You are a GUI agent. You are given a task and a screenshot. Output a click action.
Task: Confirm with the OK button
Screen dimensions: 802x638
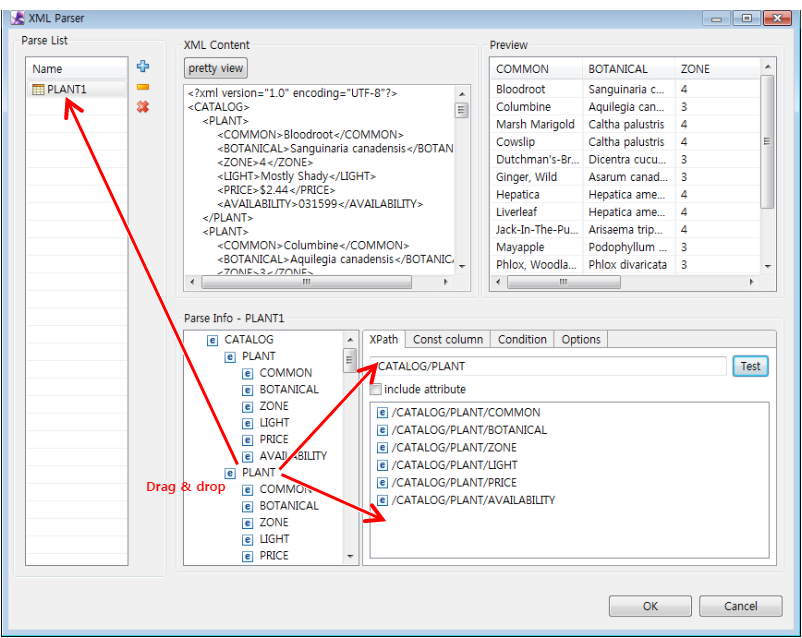click(x=650, y=606)
